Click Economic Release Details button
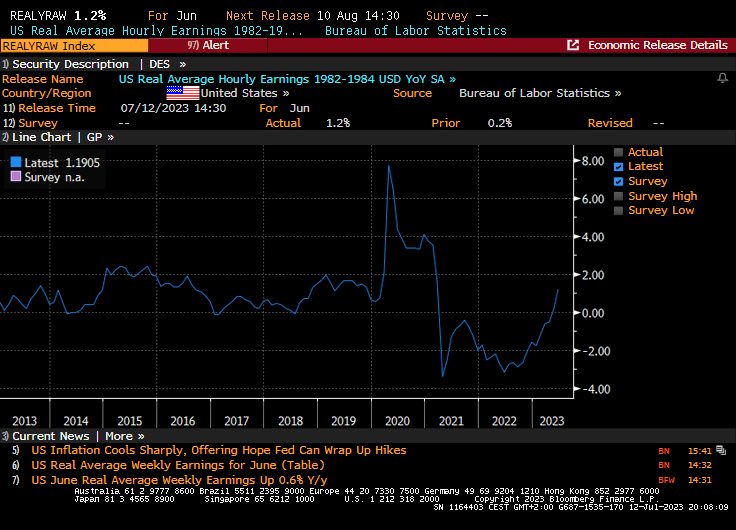 pos(658,45)
